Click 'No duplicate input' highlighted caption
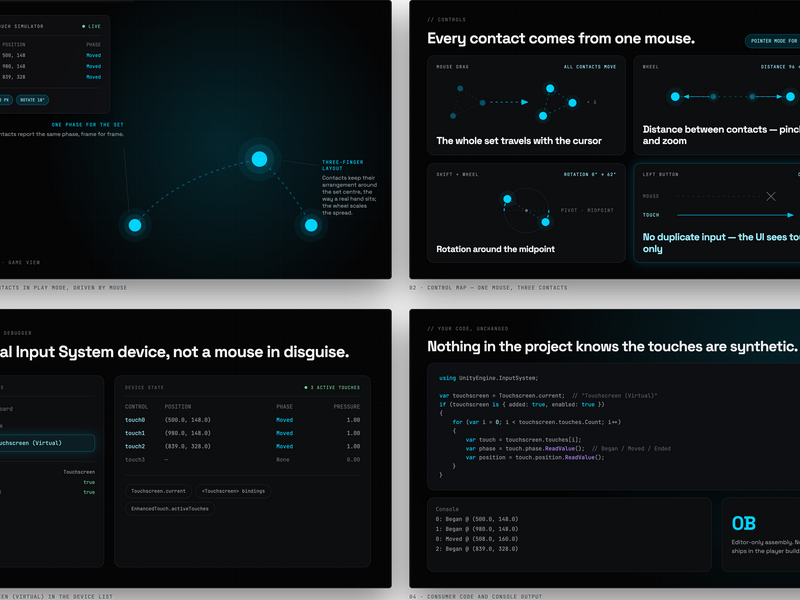800x600 pixels. pos(720,243)
